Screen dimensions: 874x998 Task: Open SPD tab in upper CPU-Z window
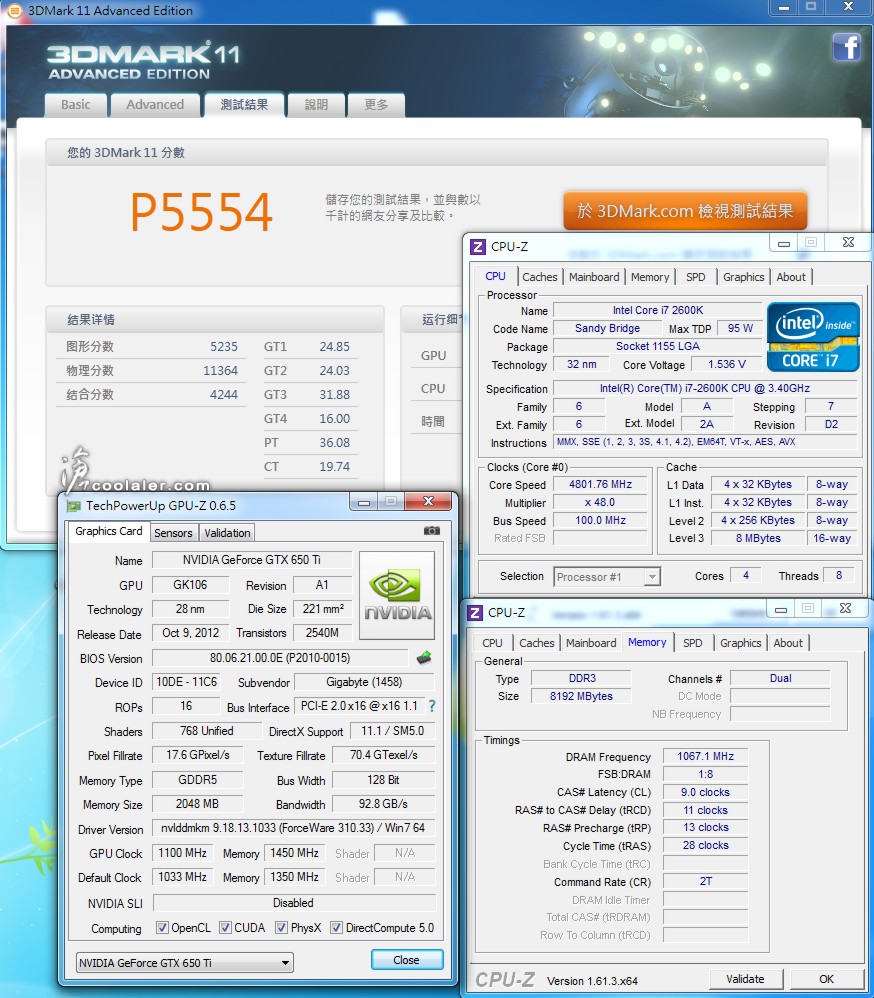click(x=696, y=277)
